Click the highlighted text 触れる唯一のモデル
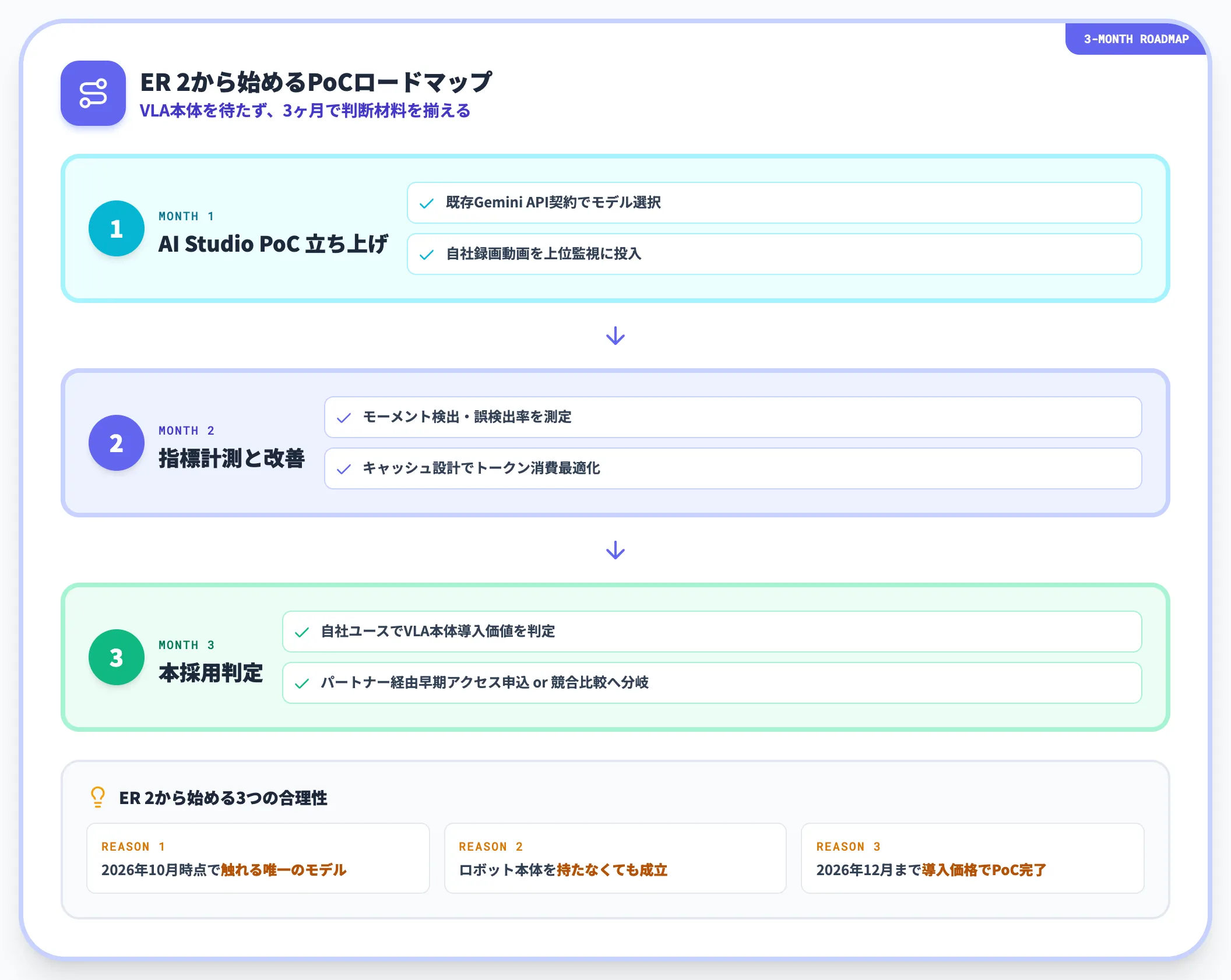Viewport: 1231px width, 980px height. point(284,870)
